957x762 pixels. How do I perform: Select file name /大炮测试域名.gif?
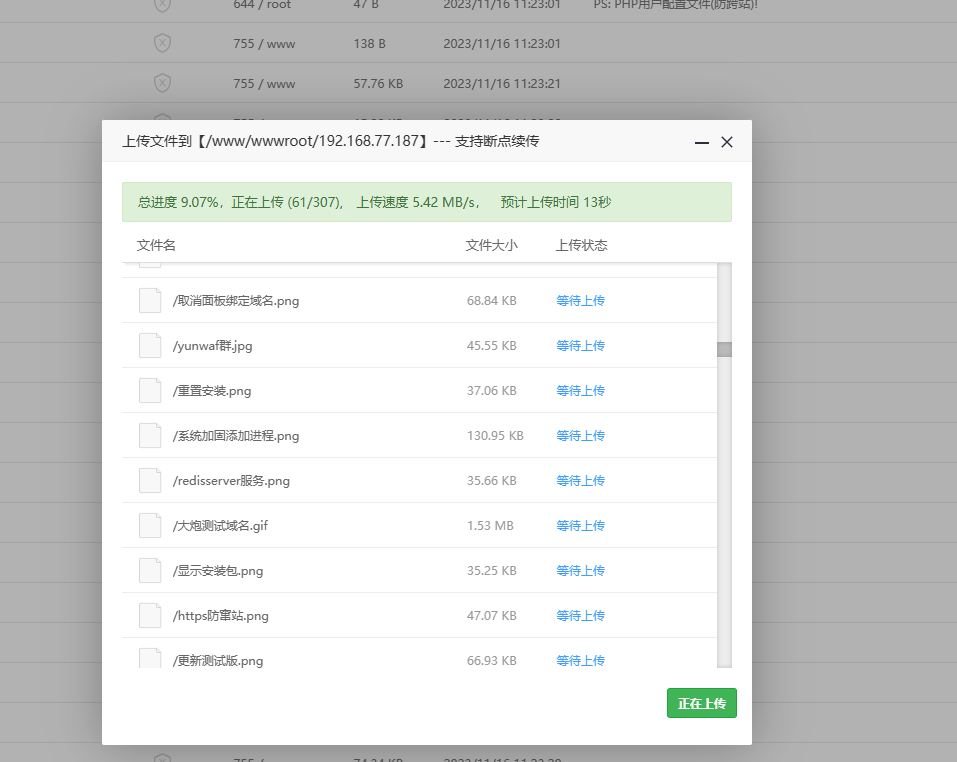(220, 526)
